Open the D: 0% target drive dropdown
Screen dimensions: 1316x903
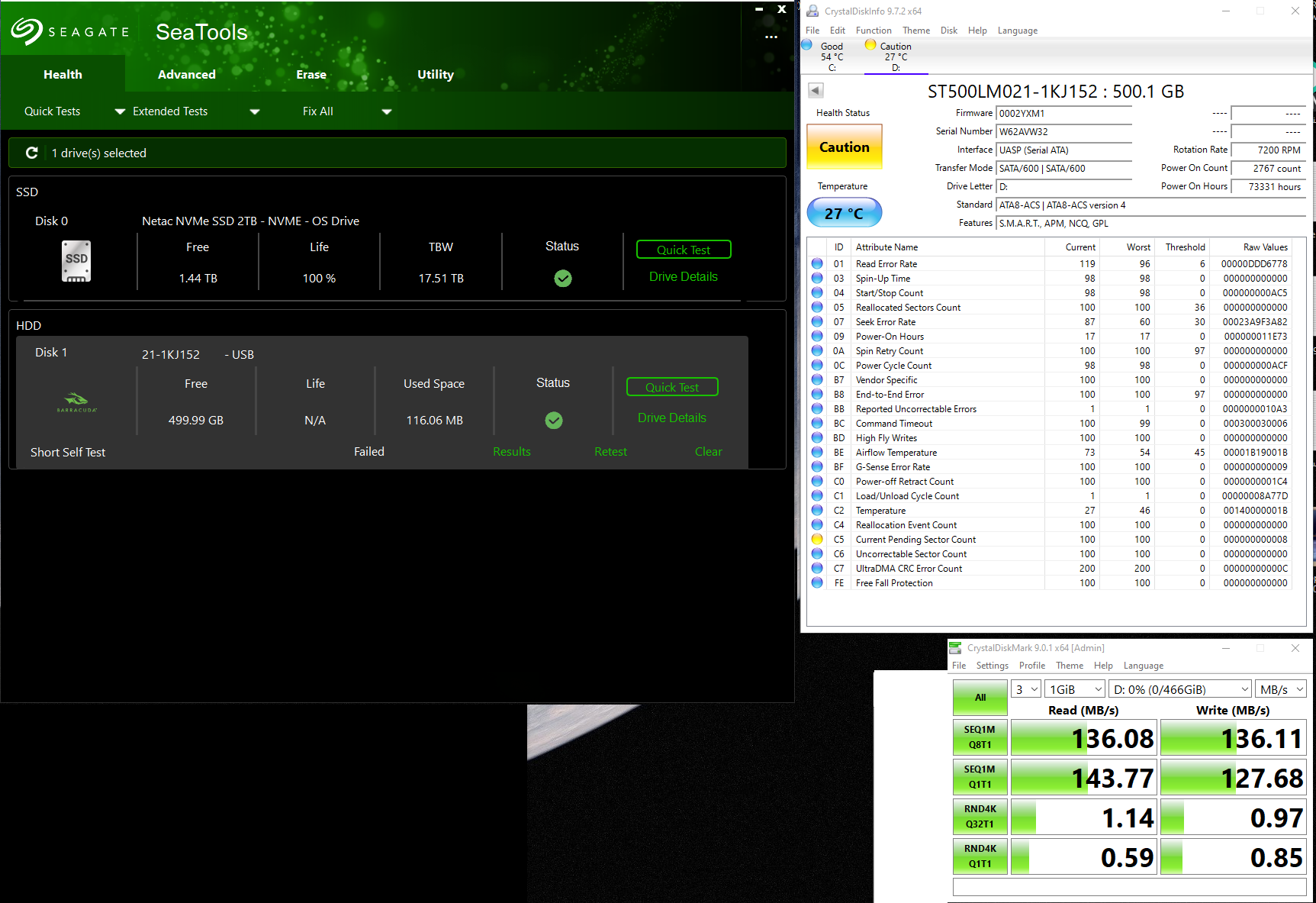[x=1180, y=689]
